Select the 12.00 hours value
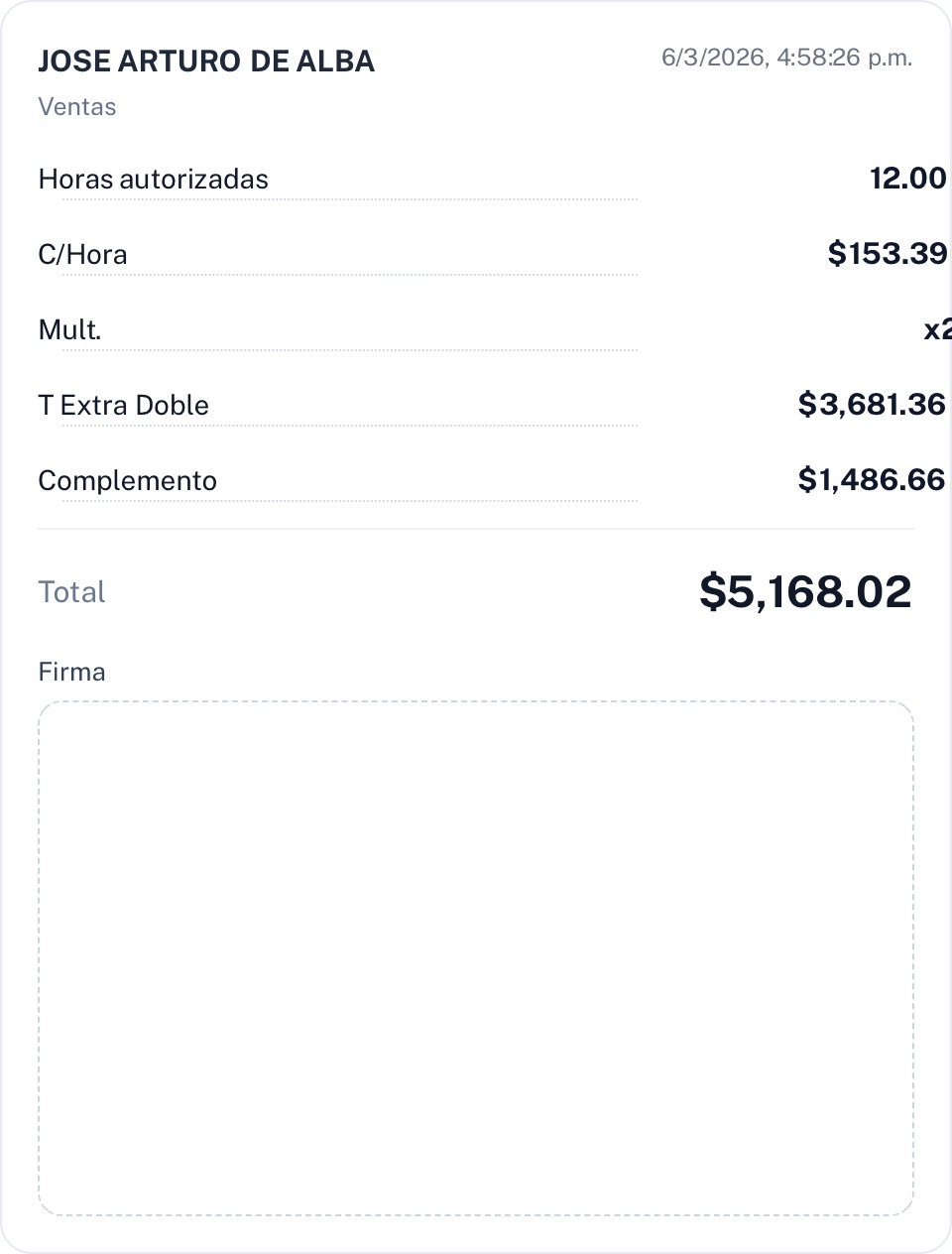The width and height of the screenshot is (952, 1254). coord(907,179)
